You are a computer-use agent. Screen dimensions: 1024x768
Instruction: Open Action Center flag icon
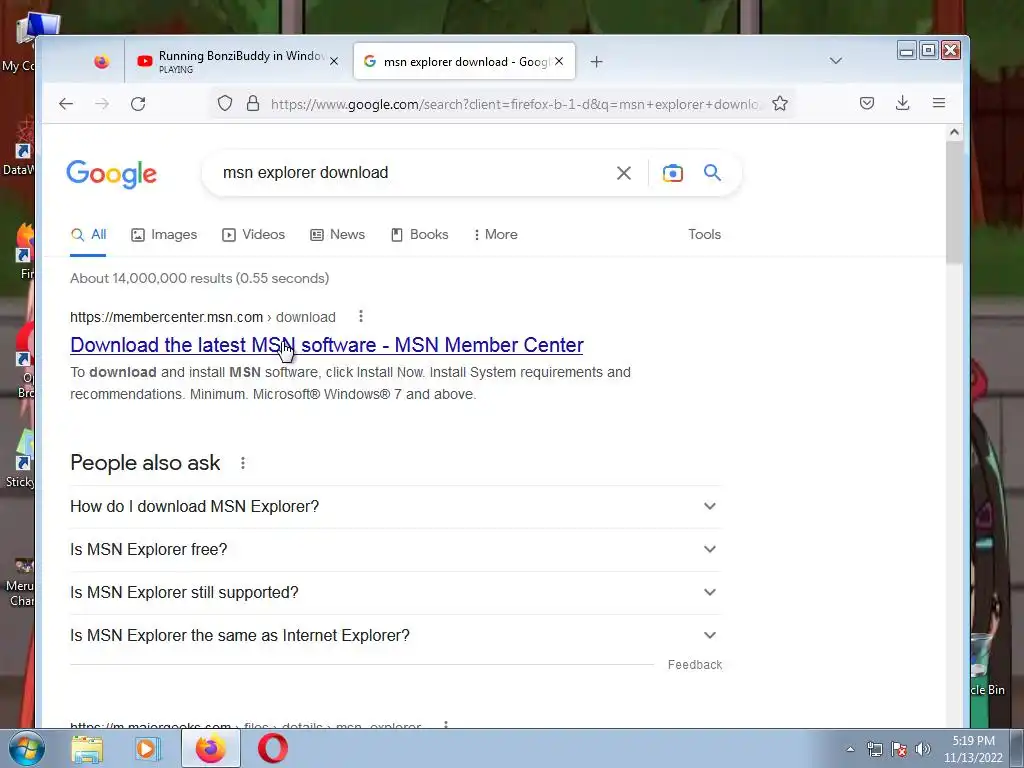tap(899, 749)
